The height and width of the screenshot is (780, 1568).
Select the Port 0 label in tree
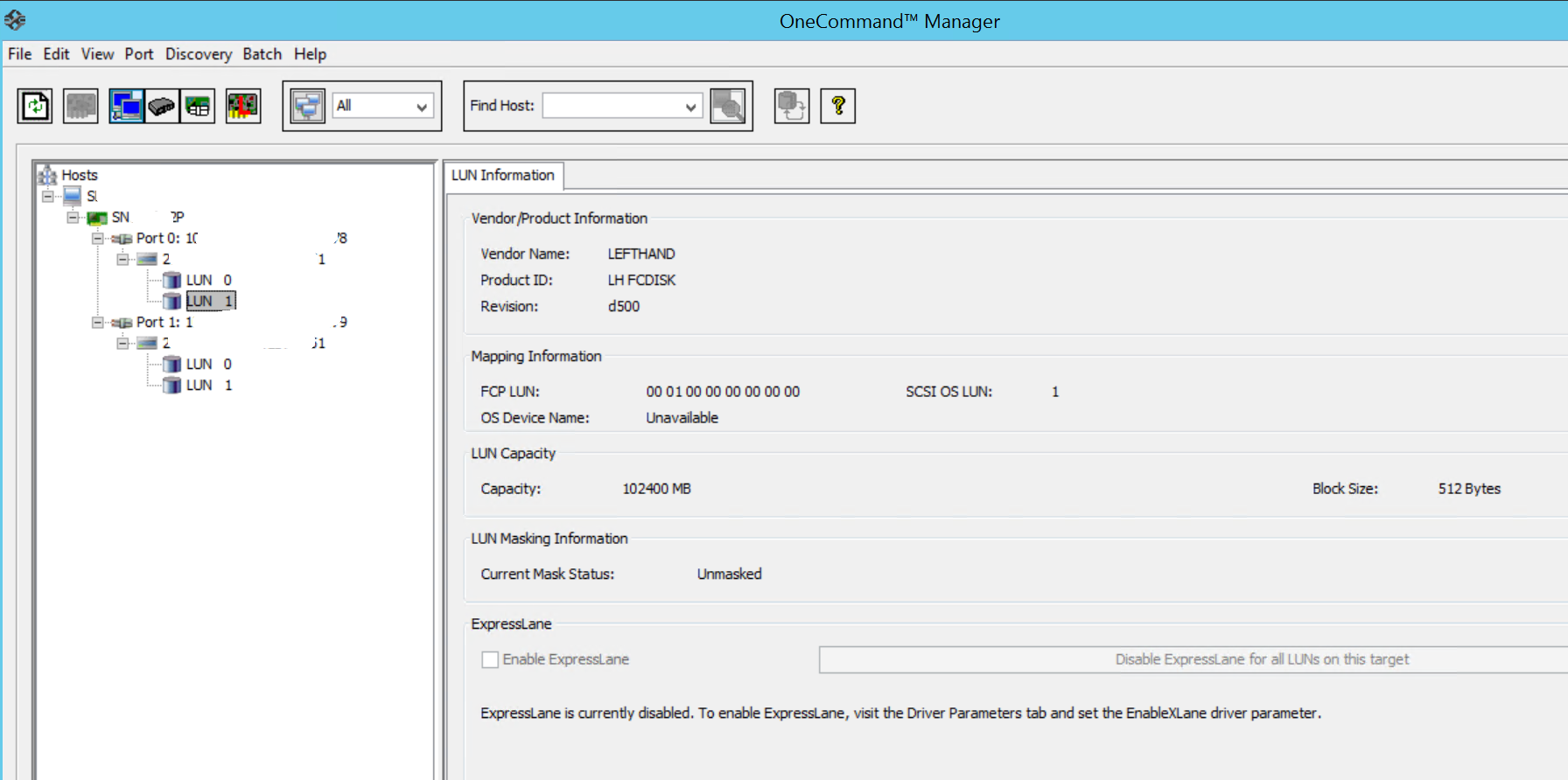(167, 238)
